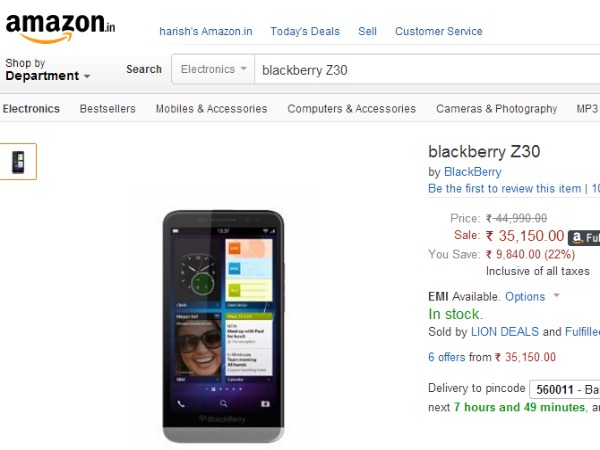This screenshot has height=450, width=600.
Task: Expand the EMI Options dropdown arrow
Action: pyautogui.click(x=557, y=295)
